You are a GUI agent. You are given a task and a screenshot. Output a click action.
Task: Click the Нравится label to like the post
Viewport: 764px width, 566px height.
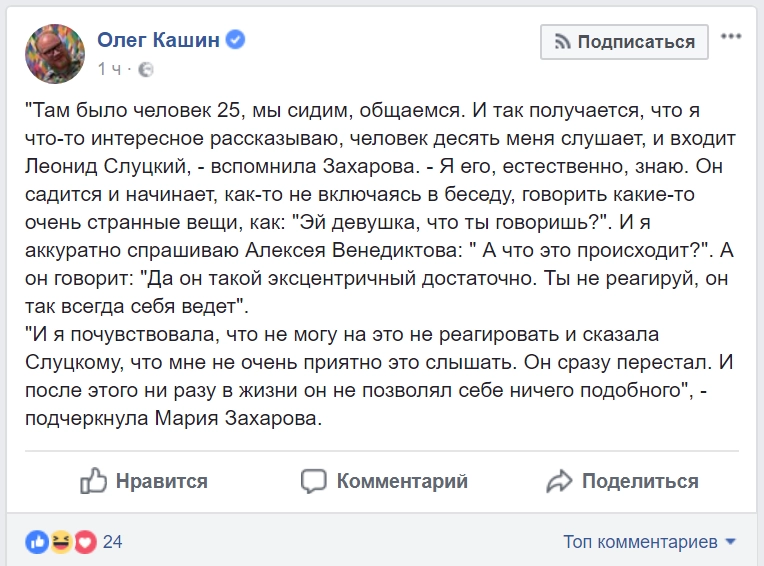pyautogui.click(x=161, y=481)
